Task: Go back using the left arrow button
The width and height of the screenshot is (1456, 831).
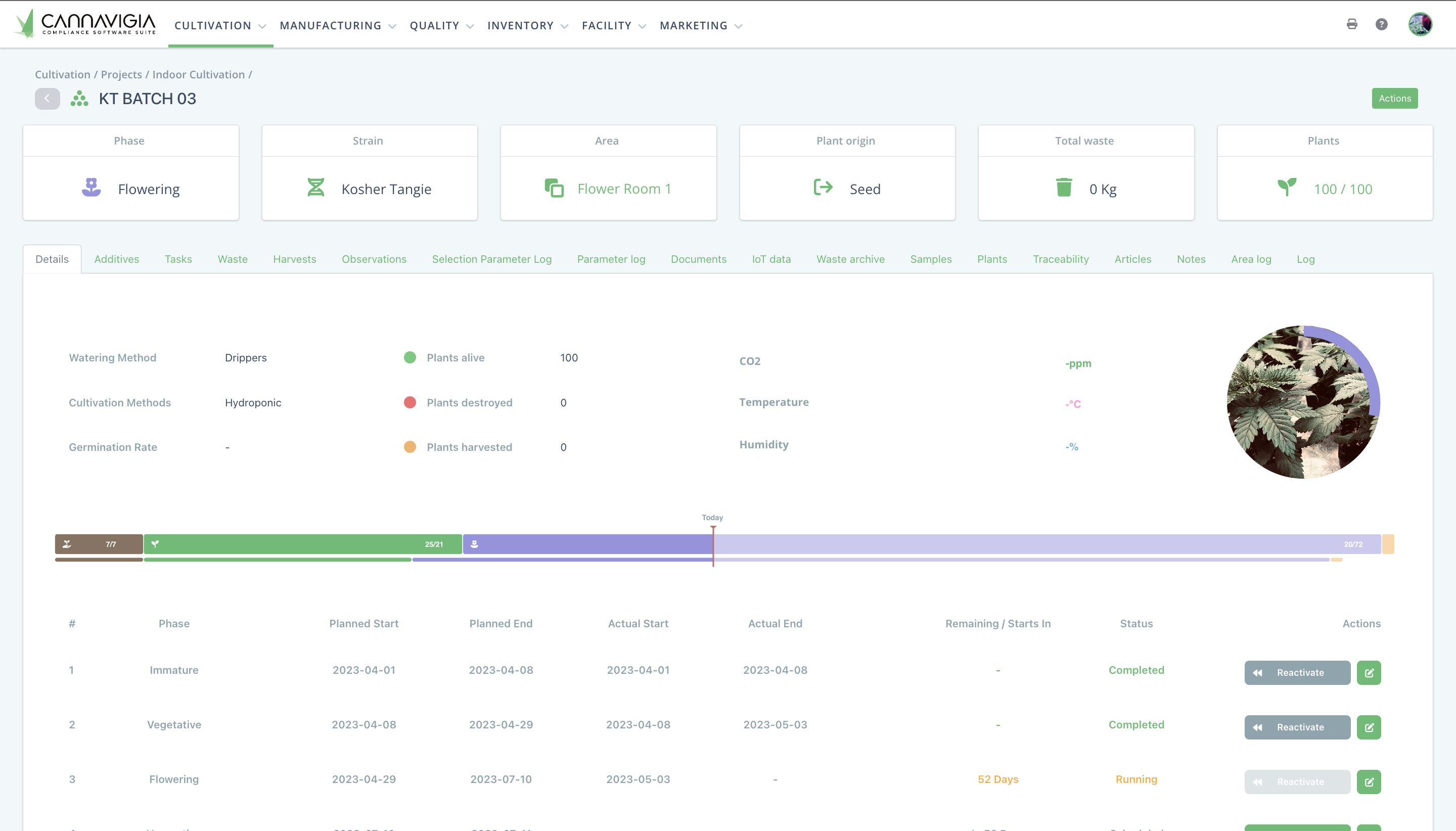Action: tap(47, 98)
